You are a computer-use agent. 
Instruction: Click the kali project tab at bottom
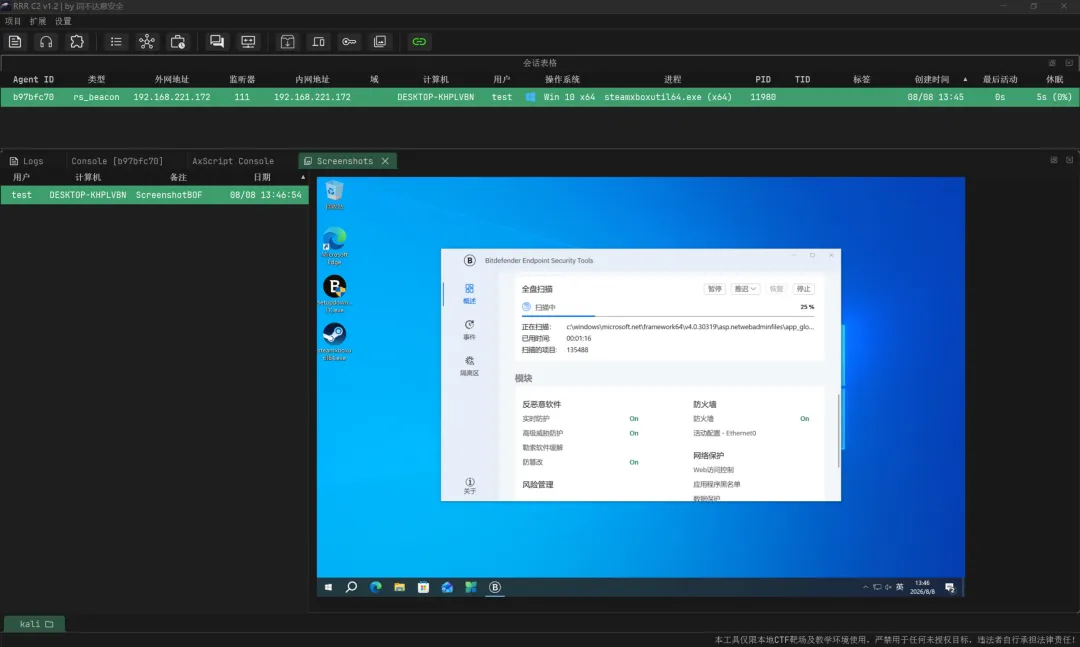pyautogui.click(x=34, y=624)
